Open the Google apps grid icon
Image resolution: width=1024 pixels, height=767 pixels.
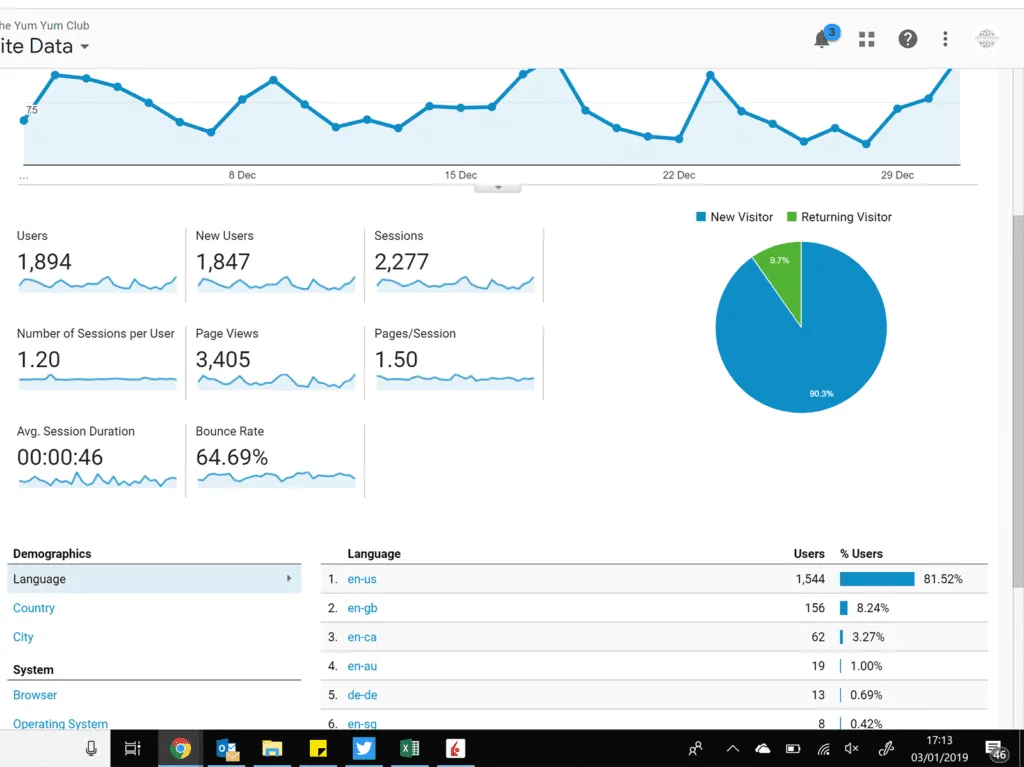(x=867, y=39)
